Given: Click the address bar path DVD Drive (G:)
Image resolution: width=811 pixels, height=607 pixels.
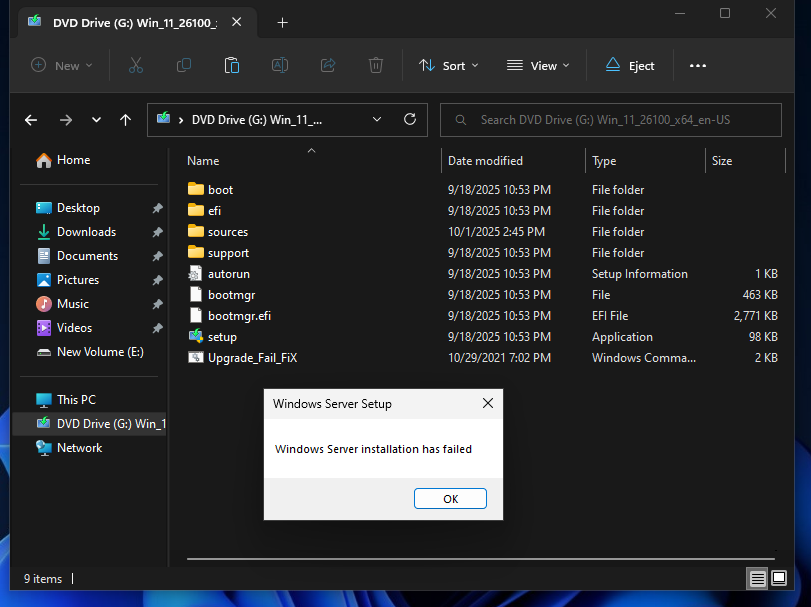Looking at the screenshot, I should click(x=257, y=120).
